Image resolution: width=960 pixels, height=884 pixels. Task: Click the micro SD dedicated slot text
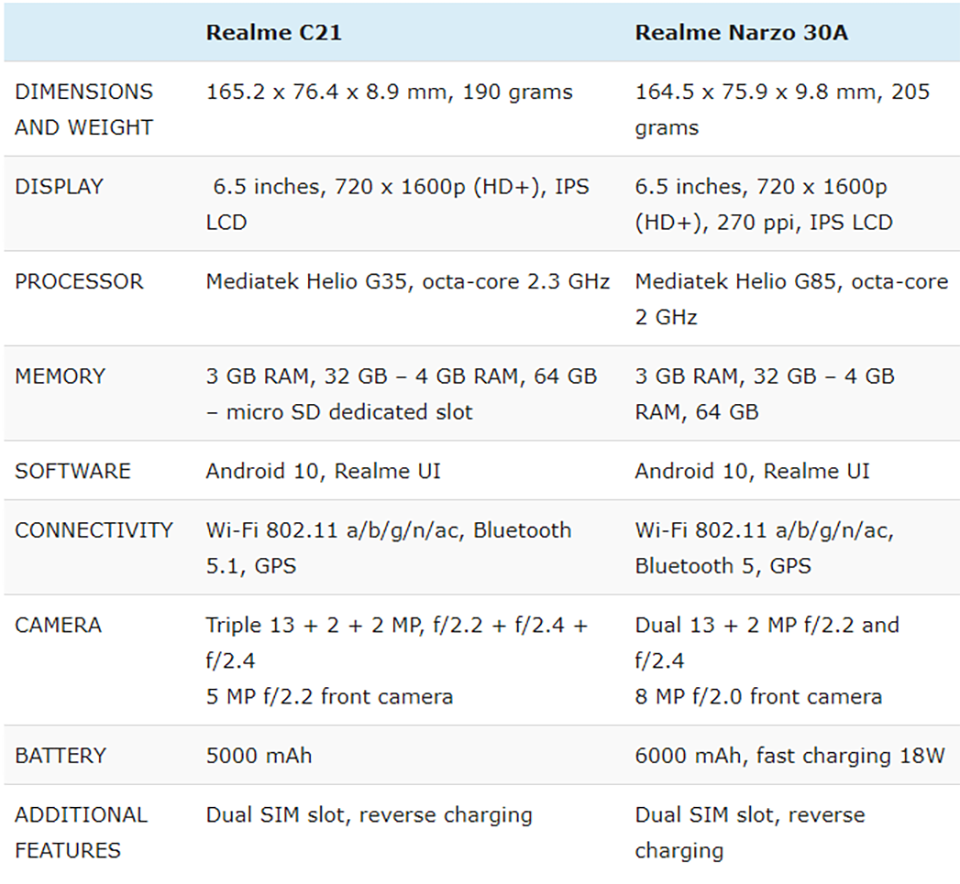(350, 412)
